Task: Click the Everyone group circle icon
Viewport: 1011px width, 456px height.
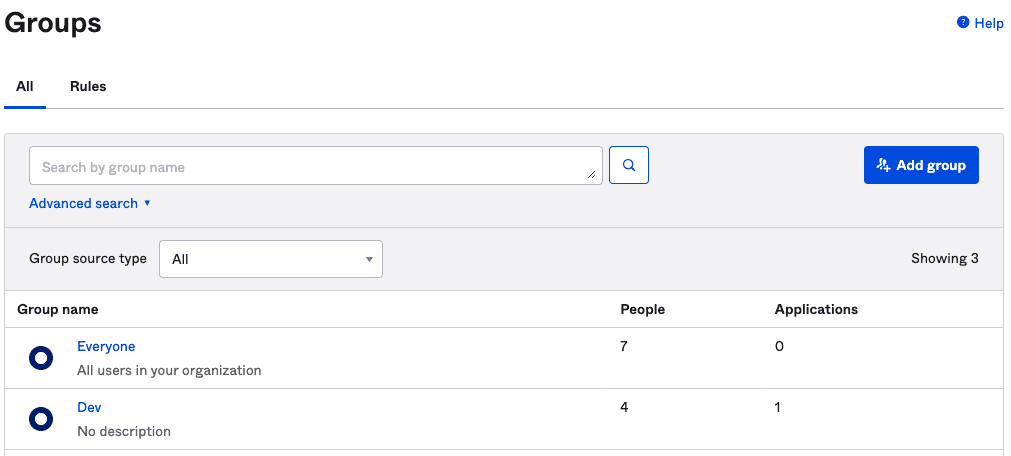Action: pyautogui.click(x=41, y=358)
